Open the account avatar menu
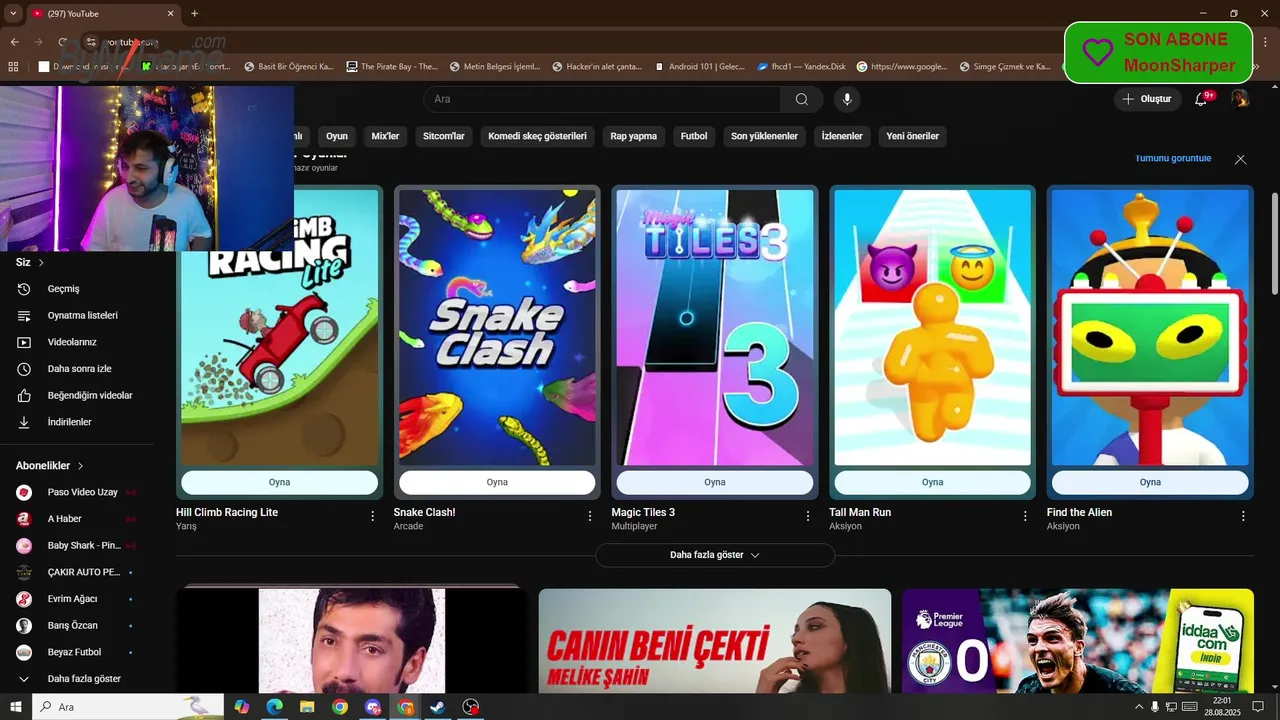 [1240, 98]
